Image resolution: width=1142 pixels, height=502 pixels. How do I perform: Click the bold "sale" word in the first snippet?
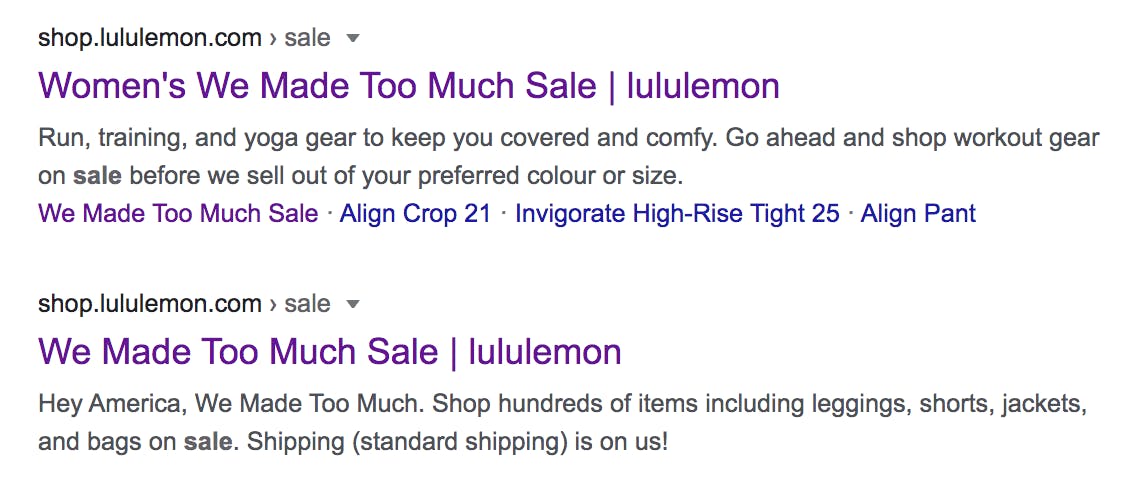pos(97,177)
